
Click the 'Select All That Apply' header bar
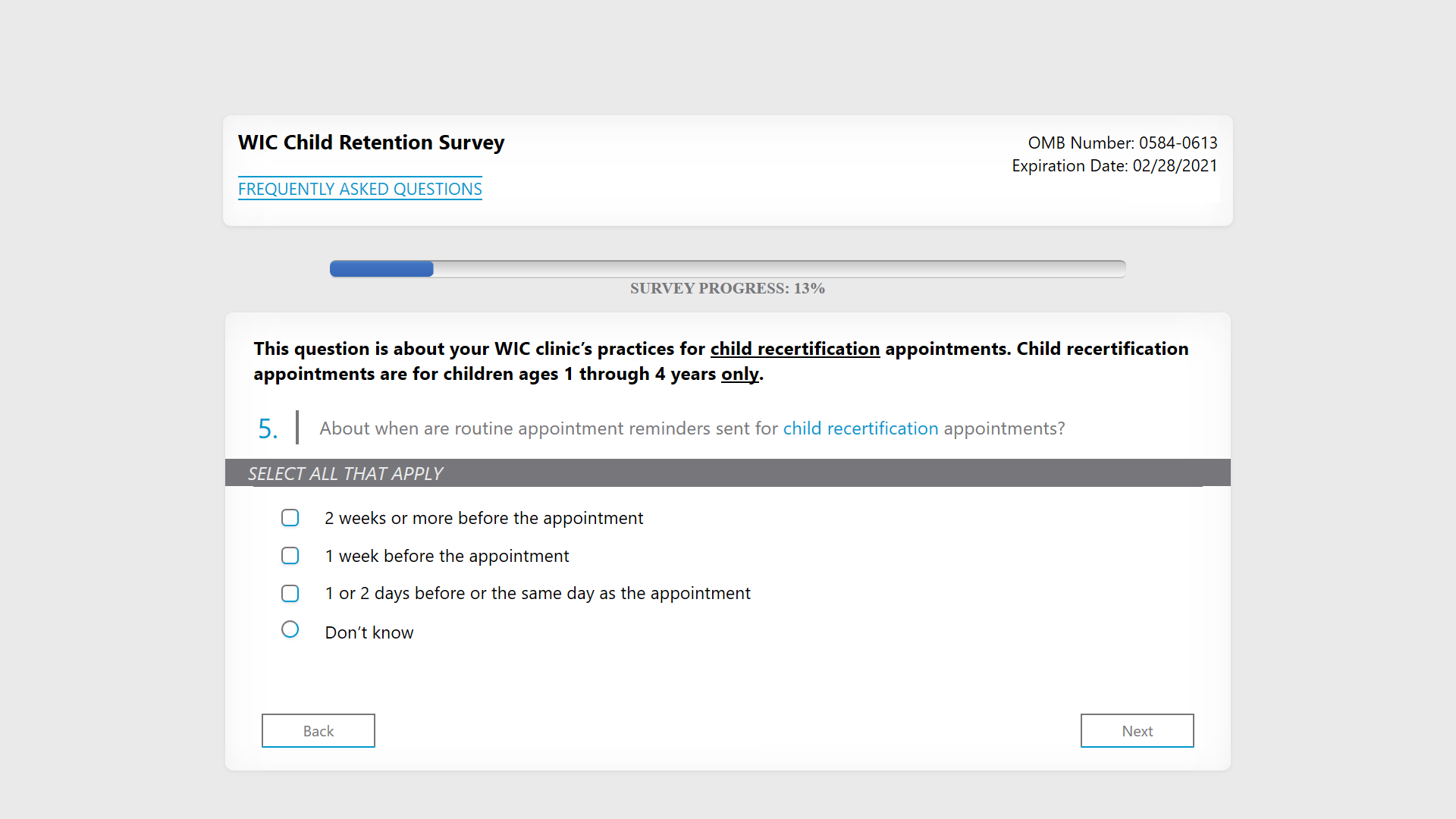[726, 473]
